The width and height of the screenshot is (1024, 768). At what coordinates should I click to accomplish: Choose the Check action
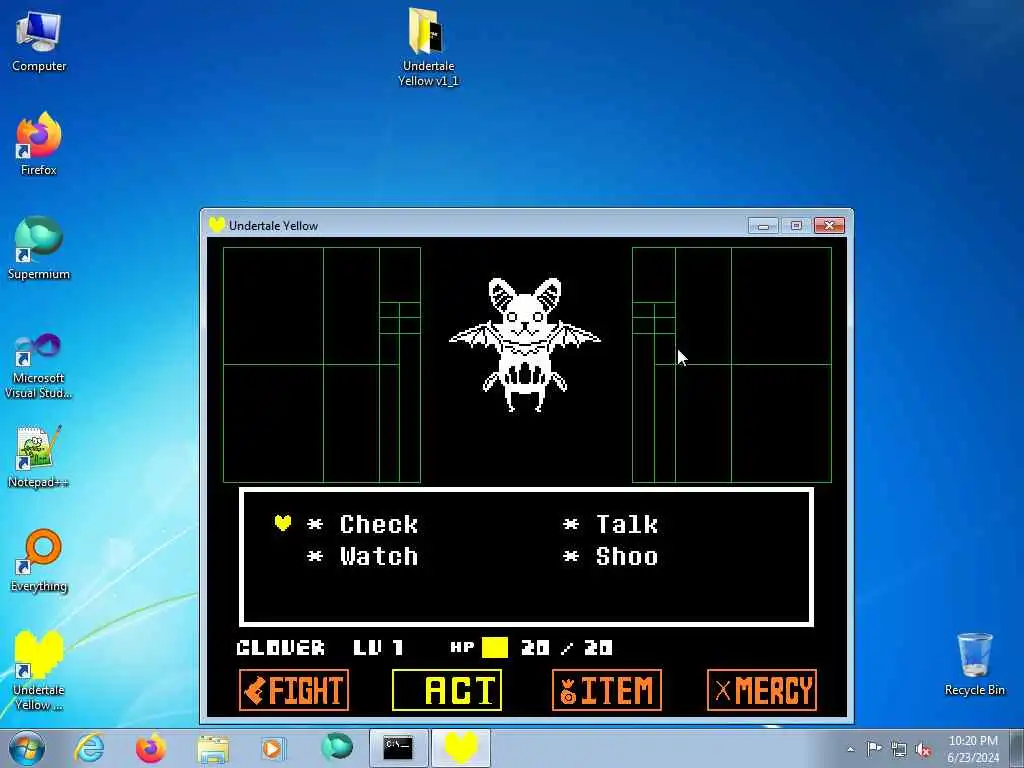[x=379, y=524]
